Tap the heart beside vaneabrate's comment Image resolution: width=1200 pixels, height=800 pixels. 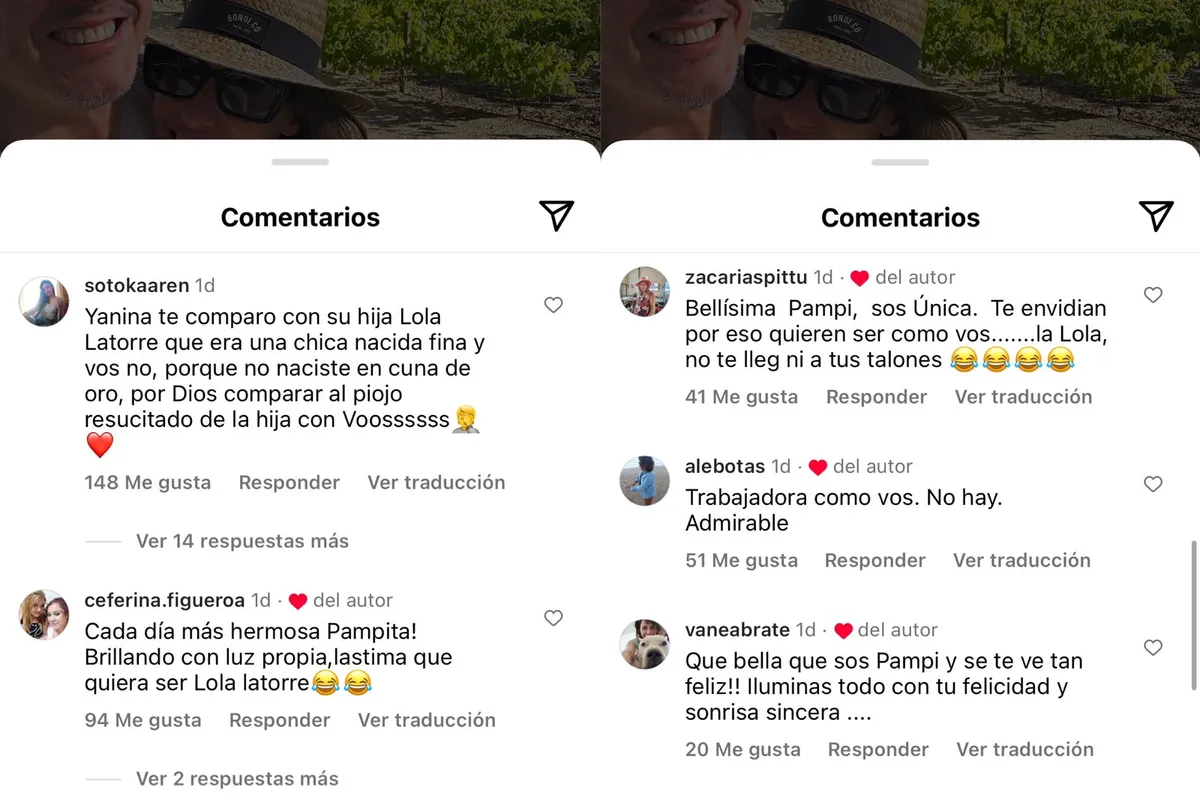click(x=1153, y=648)
